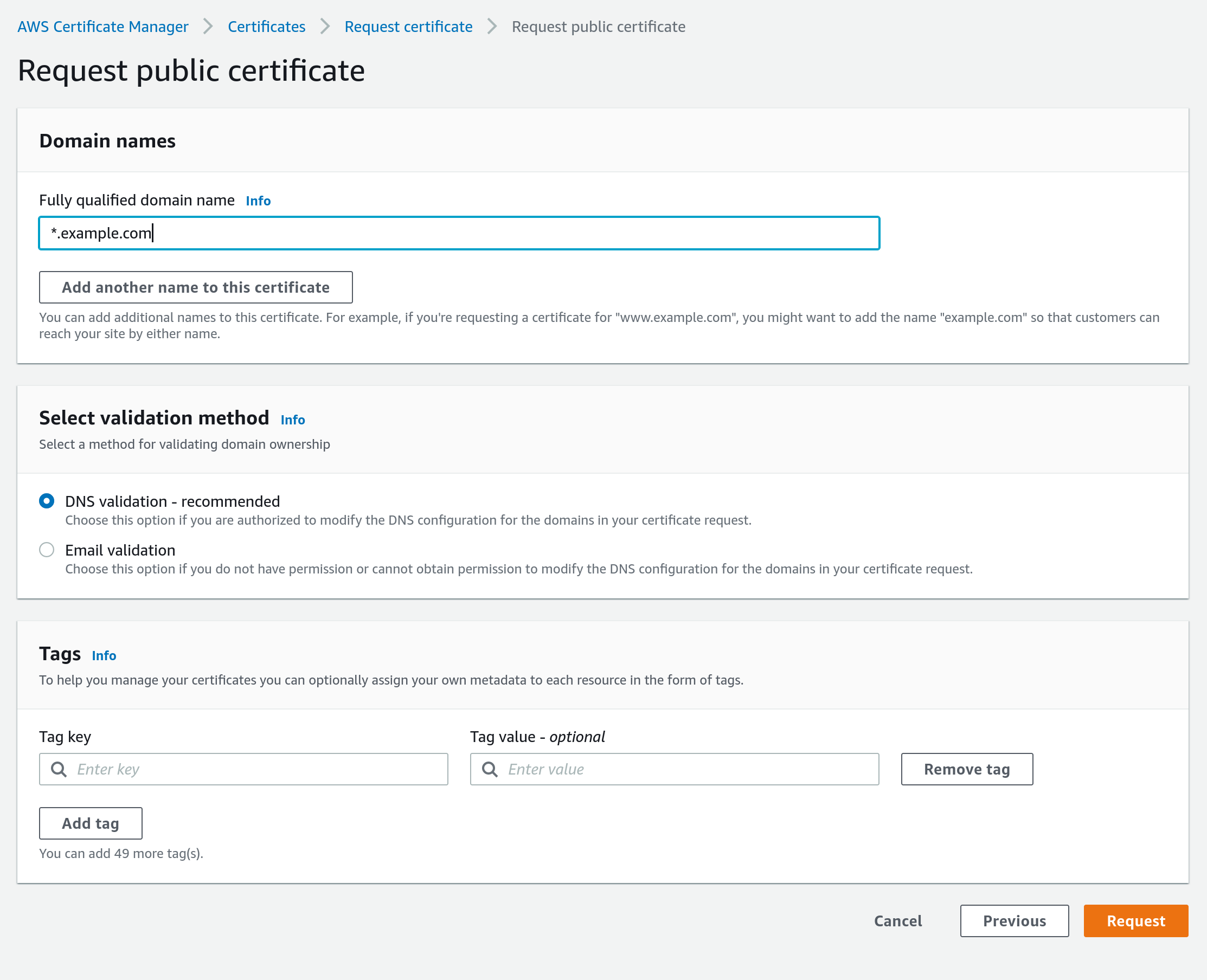Click the Add tag button

click(91, 823)
